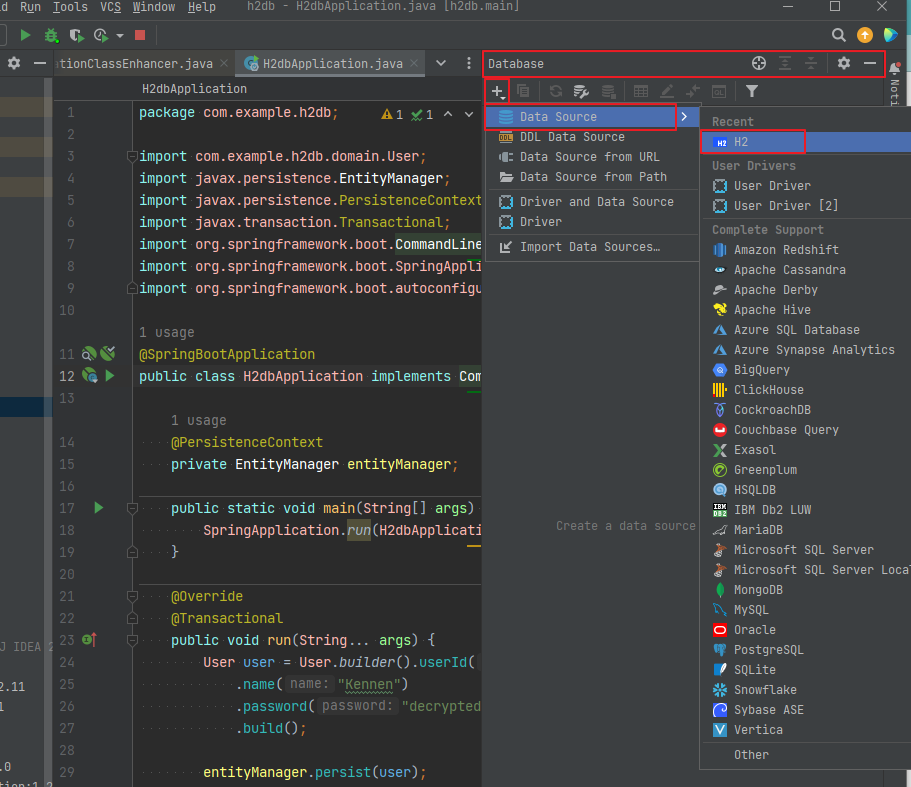Fold main method at line 17
The height and width of the screenshot is (787, 911).
click(132, 508)
